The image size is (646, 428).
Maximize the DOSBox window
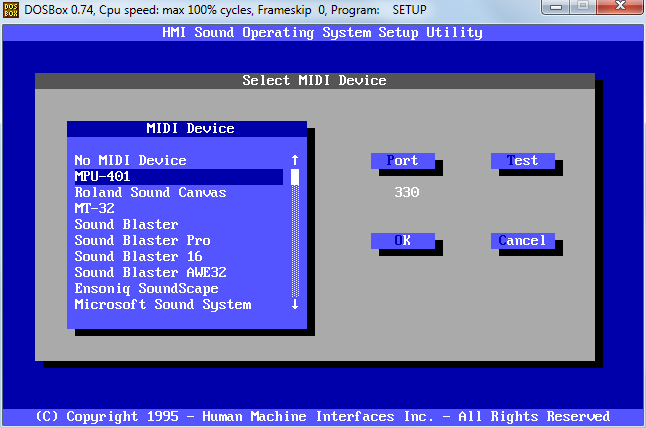click(583, 7)
